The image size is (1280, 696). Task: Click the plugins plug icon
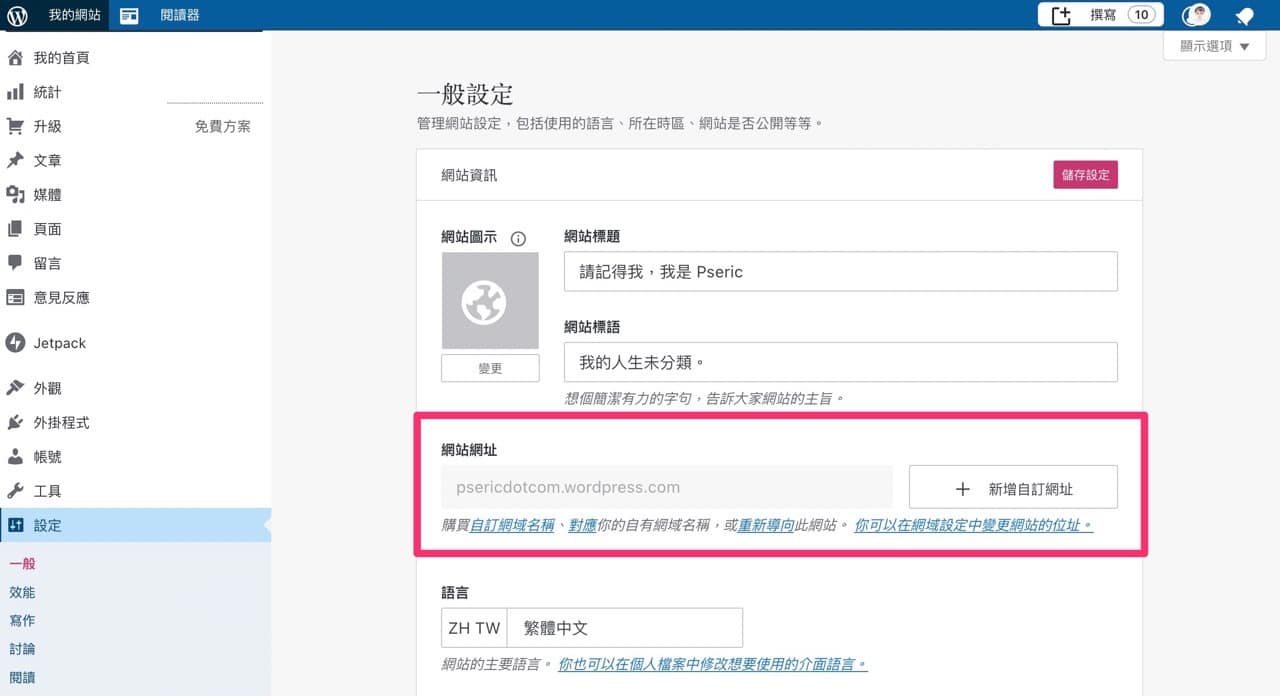click(15, 422)
